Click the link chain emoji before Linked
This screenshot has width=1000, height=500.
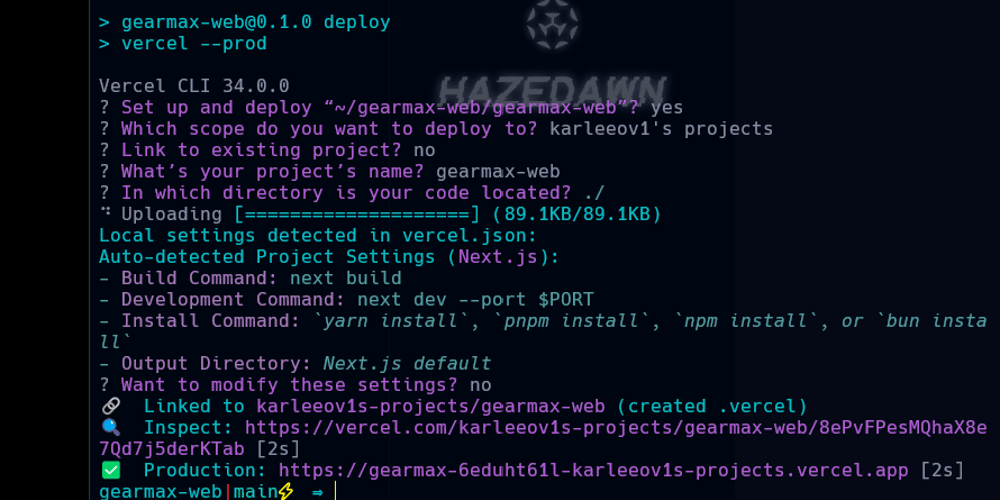pyautogui.click(x=111, y=406)
